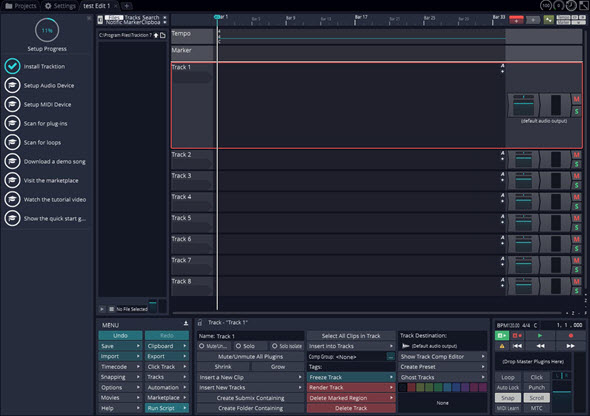Start playback with the green play button

(540, 335)
